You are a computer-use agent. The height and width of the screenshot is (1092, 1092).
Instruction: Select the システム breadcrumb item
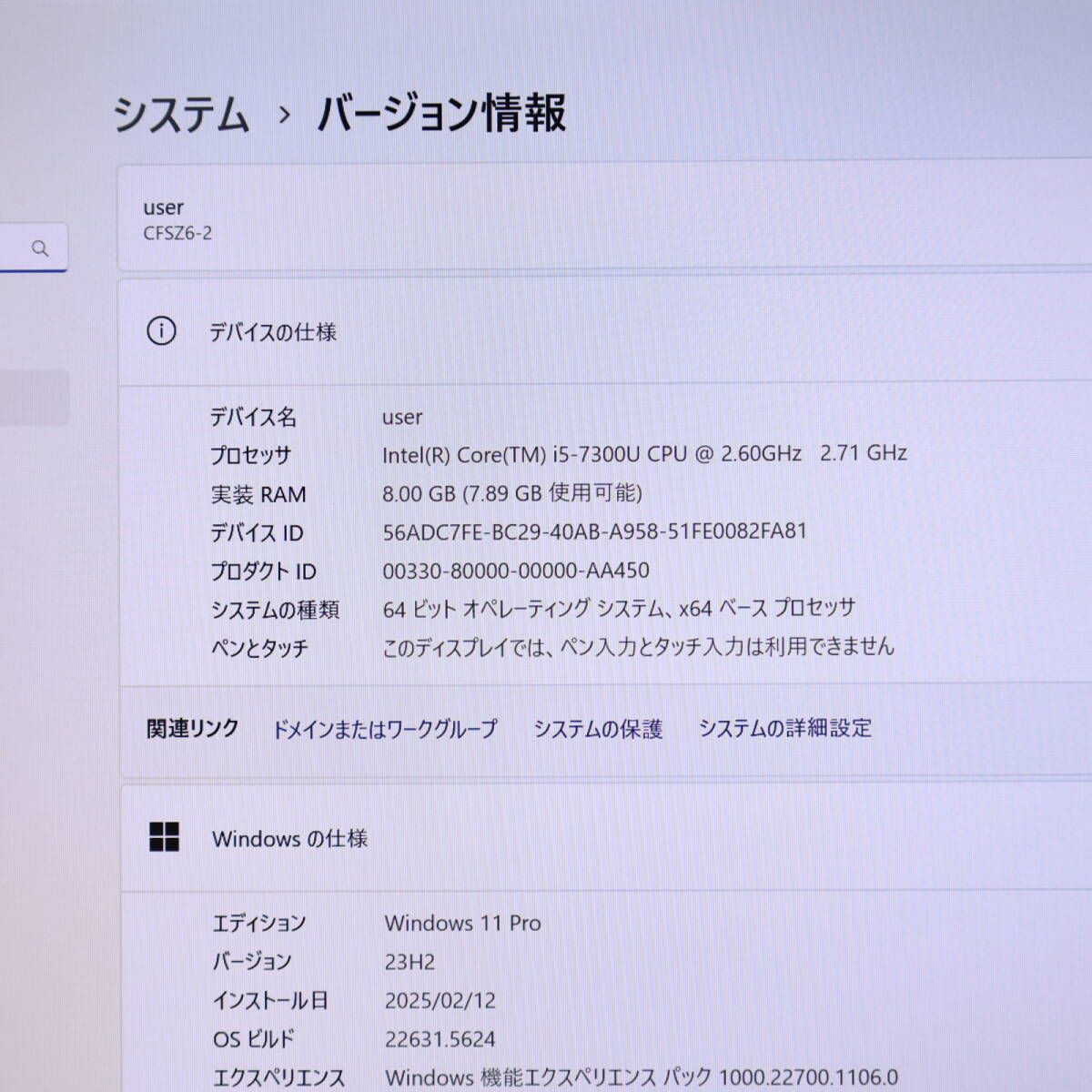pyautogui.click(x=181, y=113)
